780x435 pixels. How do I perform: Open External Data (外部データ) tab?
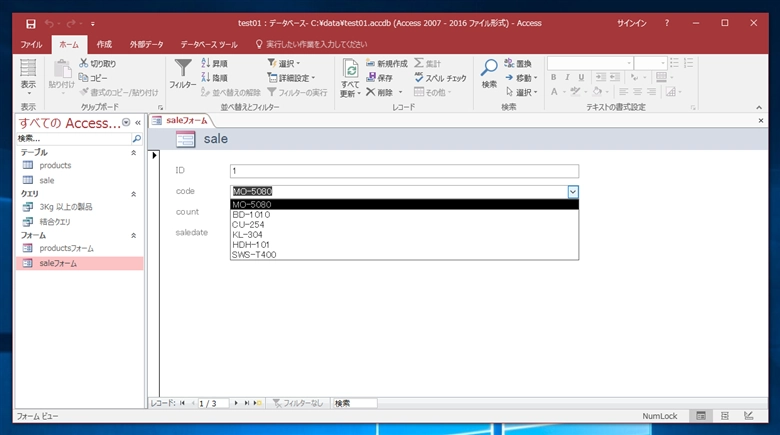[147, 44]
